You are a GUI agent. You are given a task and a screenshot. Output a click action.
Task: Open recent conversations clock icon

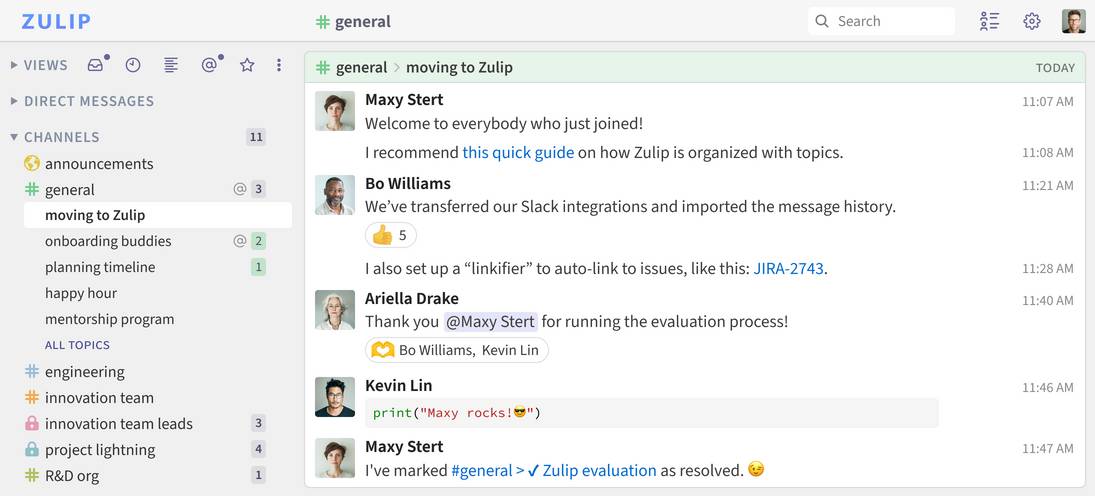click(x=133, y=65)
